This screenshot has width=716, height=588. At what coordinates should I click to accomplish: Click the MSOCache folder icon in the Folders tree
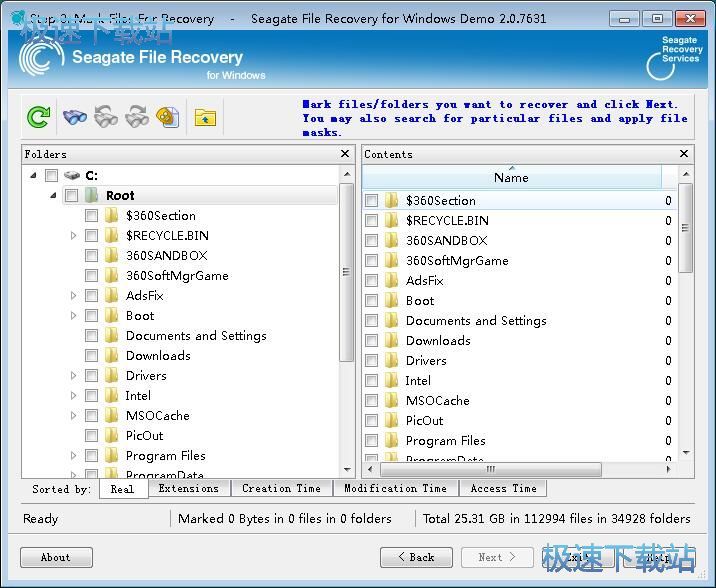point(111,415)
